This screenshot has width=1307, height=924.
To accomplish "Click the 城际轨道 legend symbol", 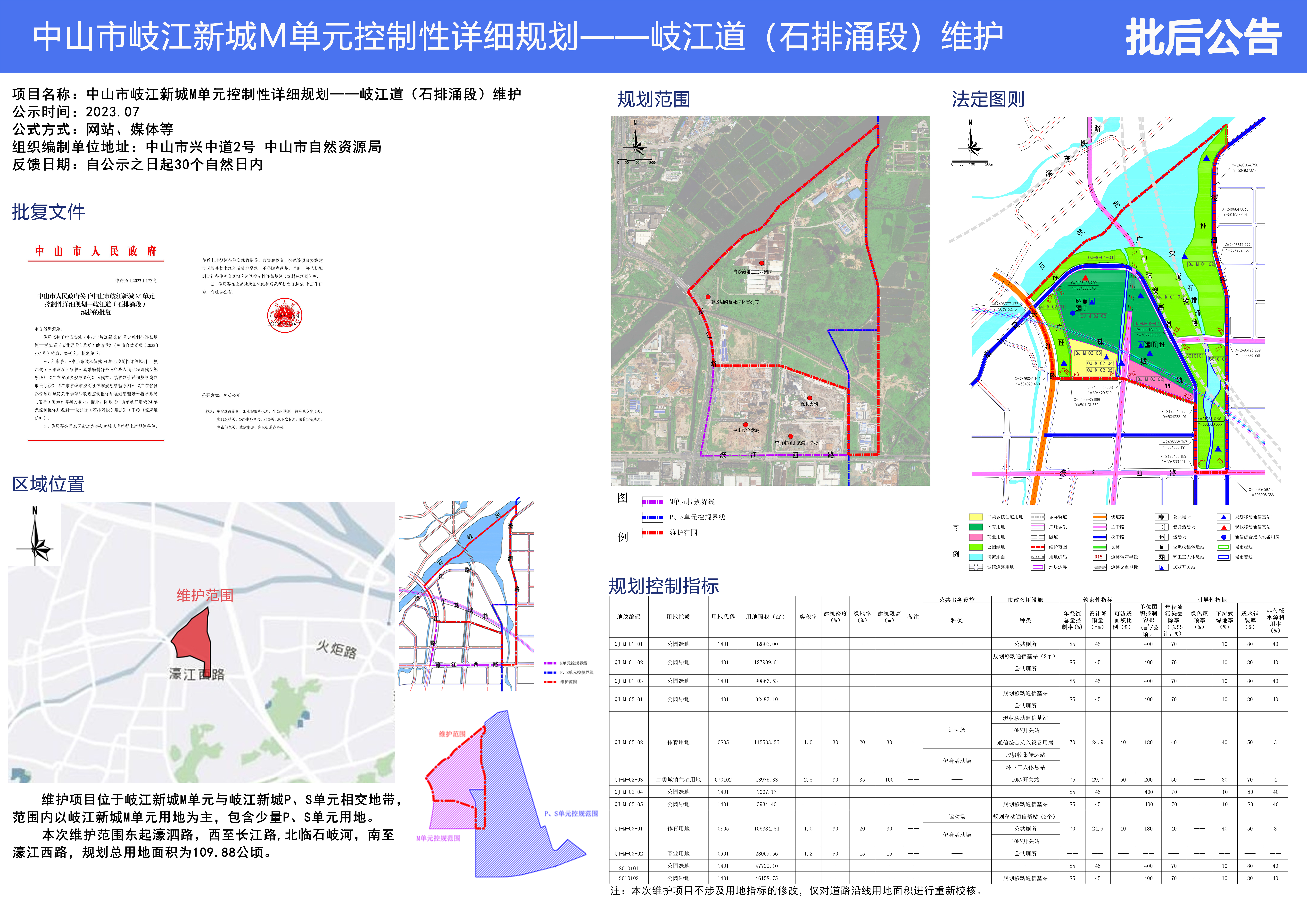I will tap(1038, 517).
